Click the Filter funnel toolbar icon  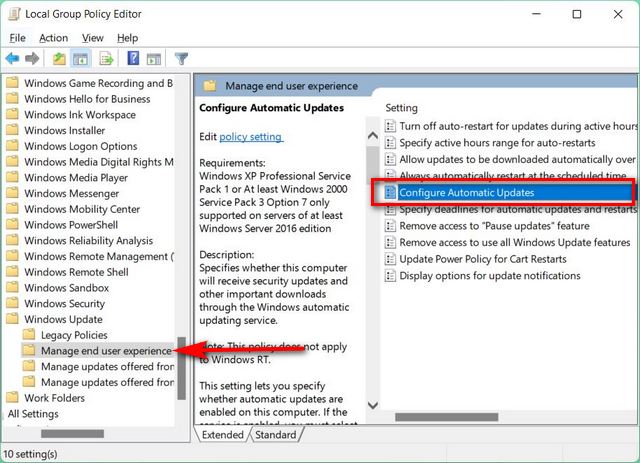pos(181,59)
